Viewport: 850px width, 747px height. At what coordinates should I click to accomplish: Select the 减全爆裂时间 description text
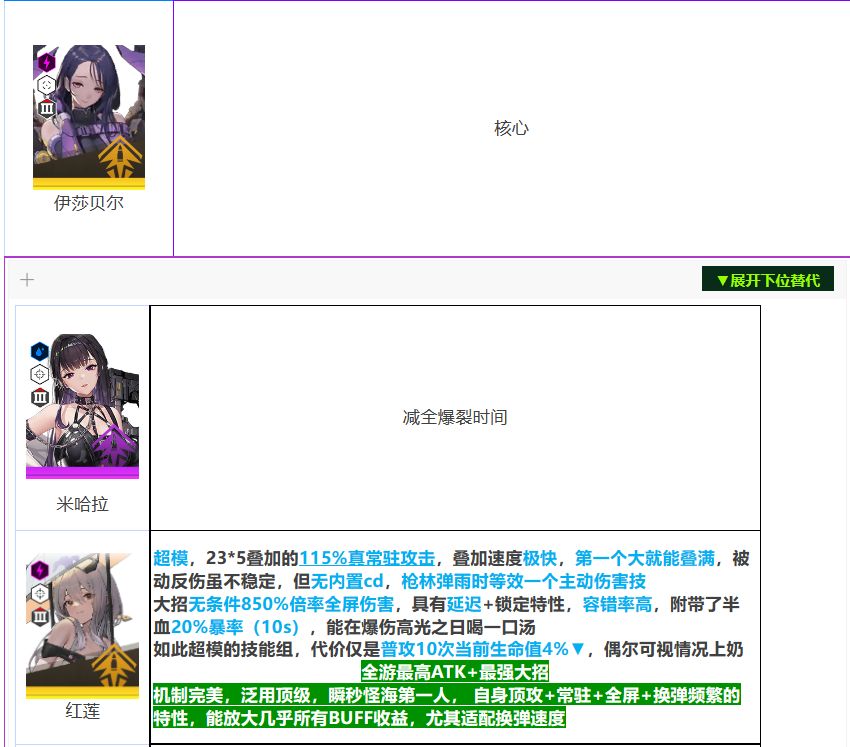(x=455, y=417)
